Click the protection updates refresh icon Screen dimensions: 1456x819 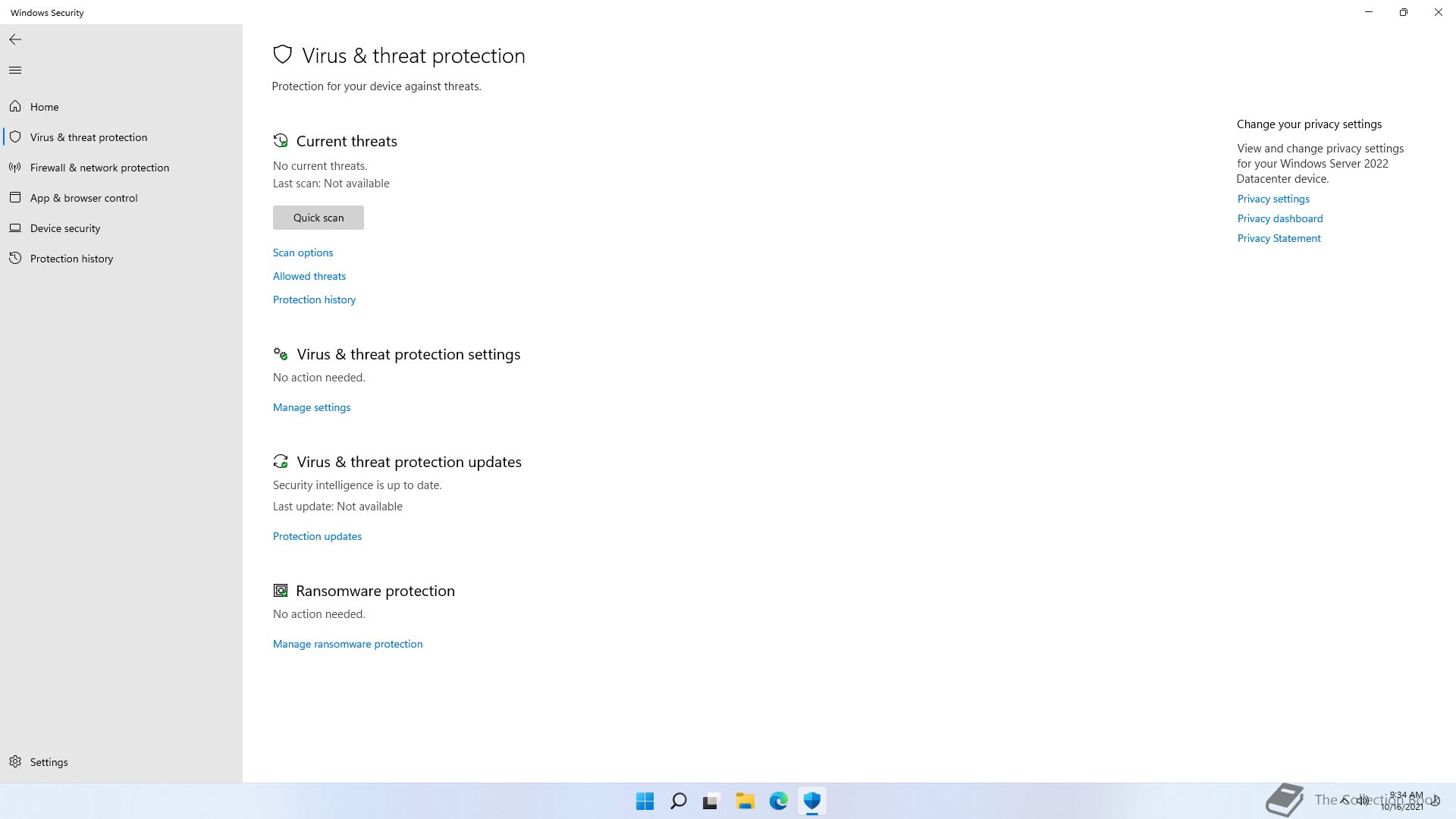pyautogui.click(x=281, y=461)
